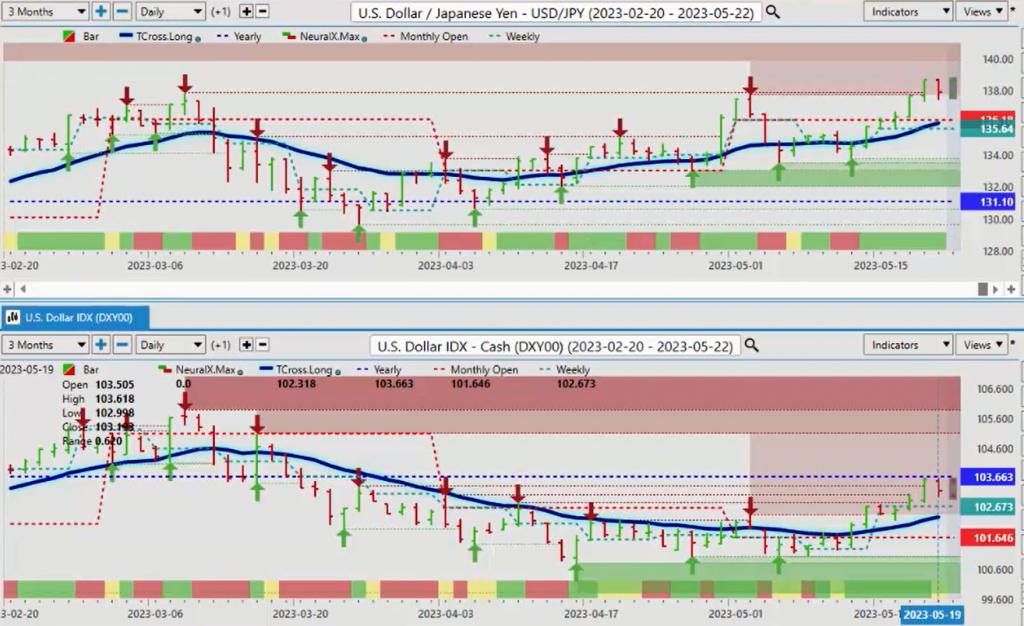Click the Weekly legend entry in the bottom chart
The image size is (1024, 626).
click(565, 369)
